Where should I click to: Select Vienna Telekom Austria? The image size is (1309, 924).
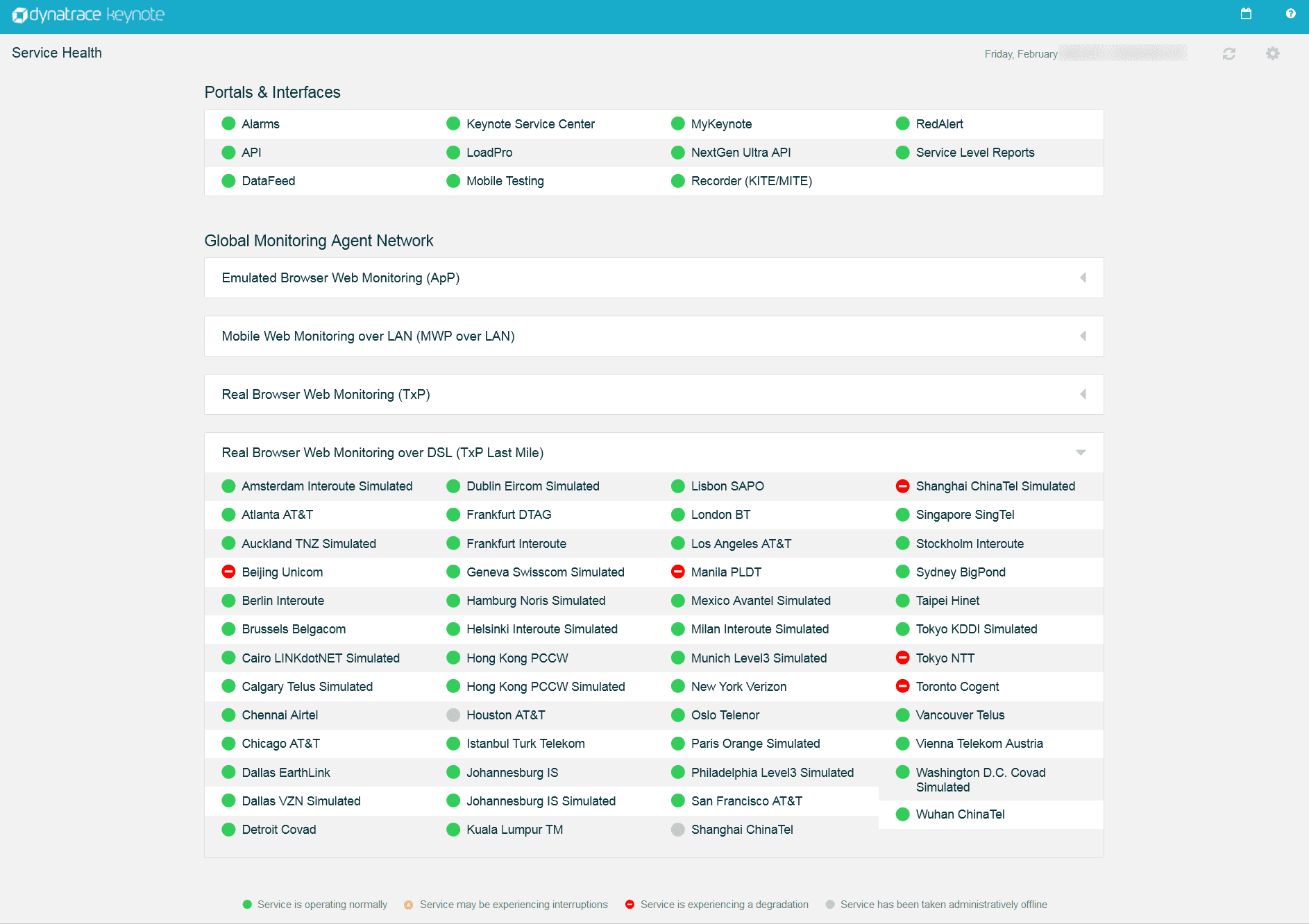pos(979,743)
